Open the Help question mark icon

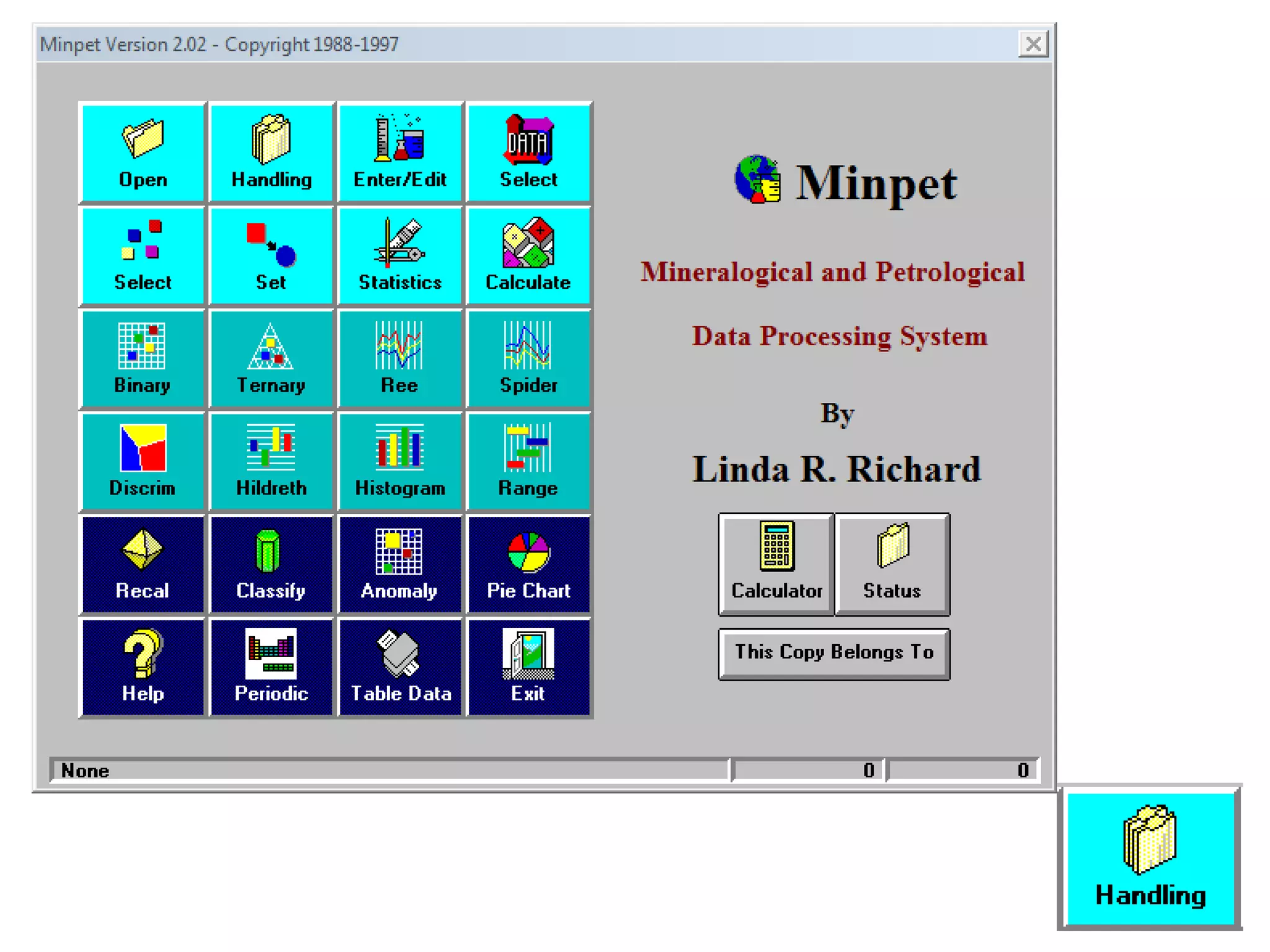click(143, 668)
